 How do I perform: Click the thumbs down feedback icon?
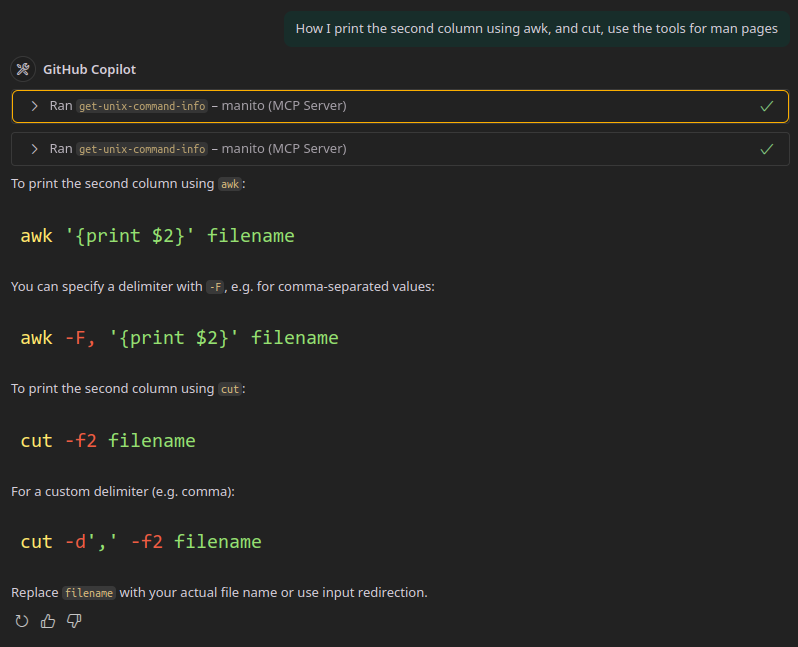pos(74,621)
